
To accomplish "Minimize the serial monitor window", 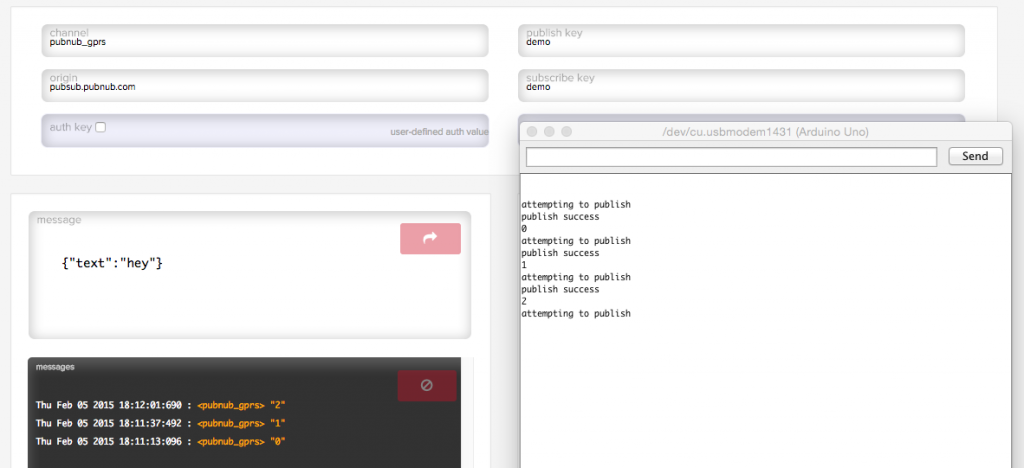I will click(549, 132).
